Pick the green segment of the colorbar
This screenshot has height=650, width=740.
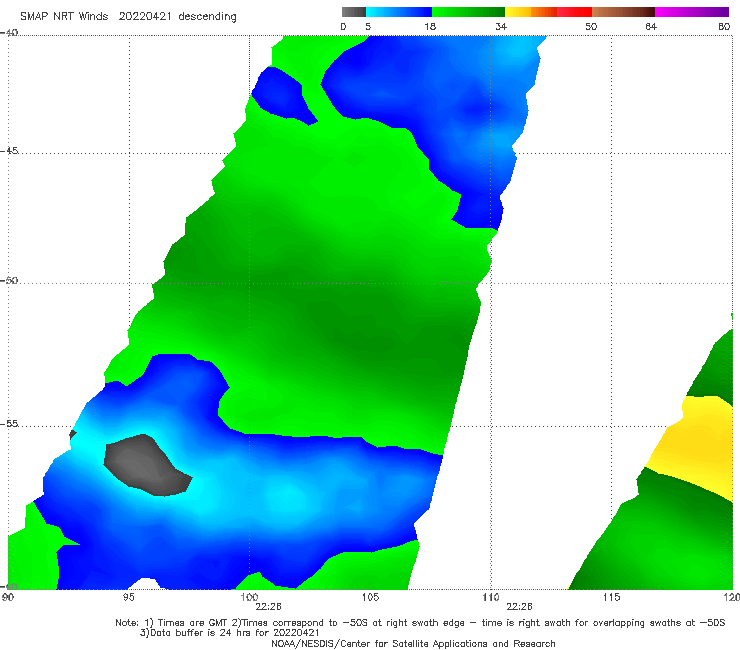coord(468,12)
